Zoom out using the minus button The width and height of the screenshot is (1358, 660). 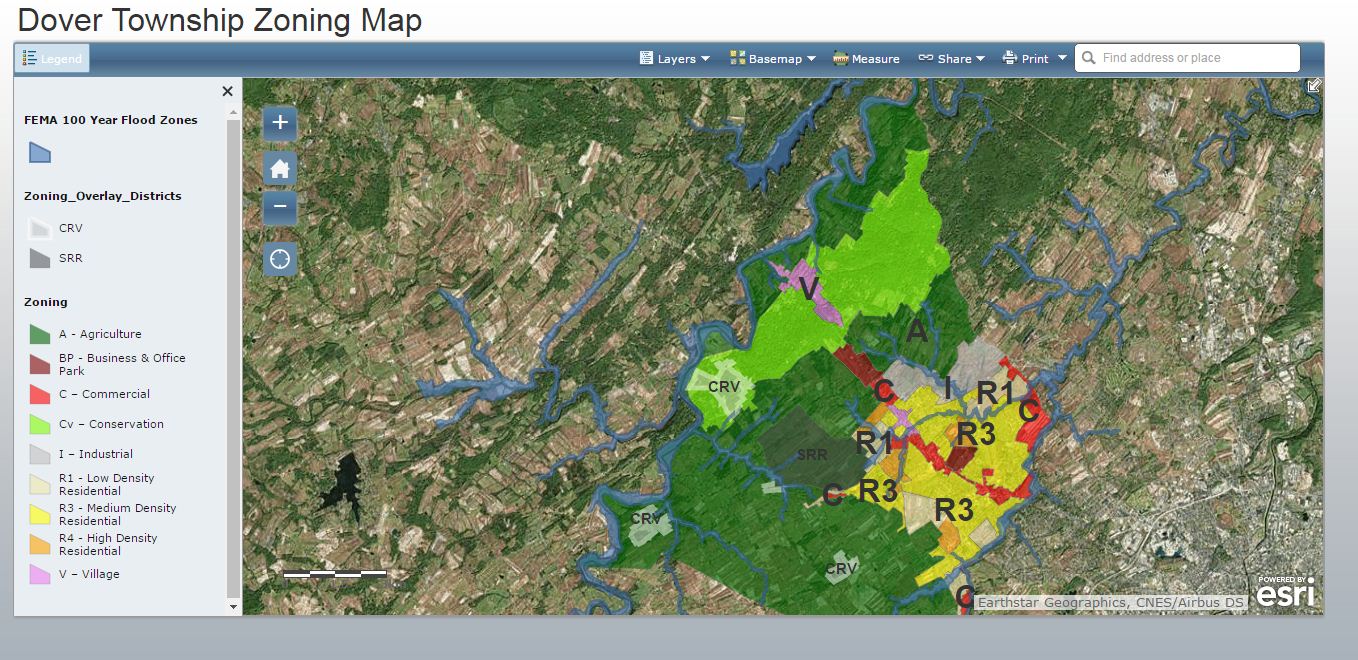click(x=279, y=208)
